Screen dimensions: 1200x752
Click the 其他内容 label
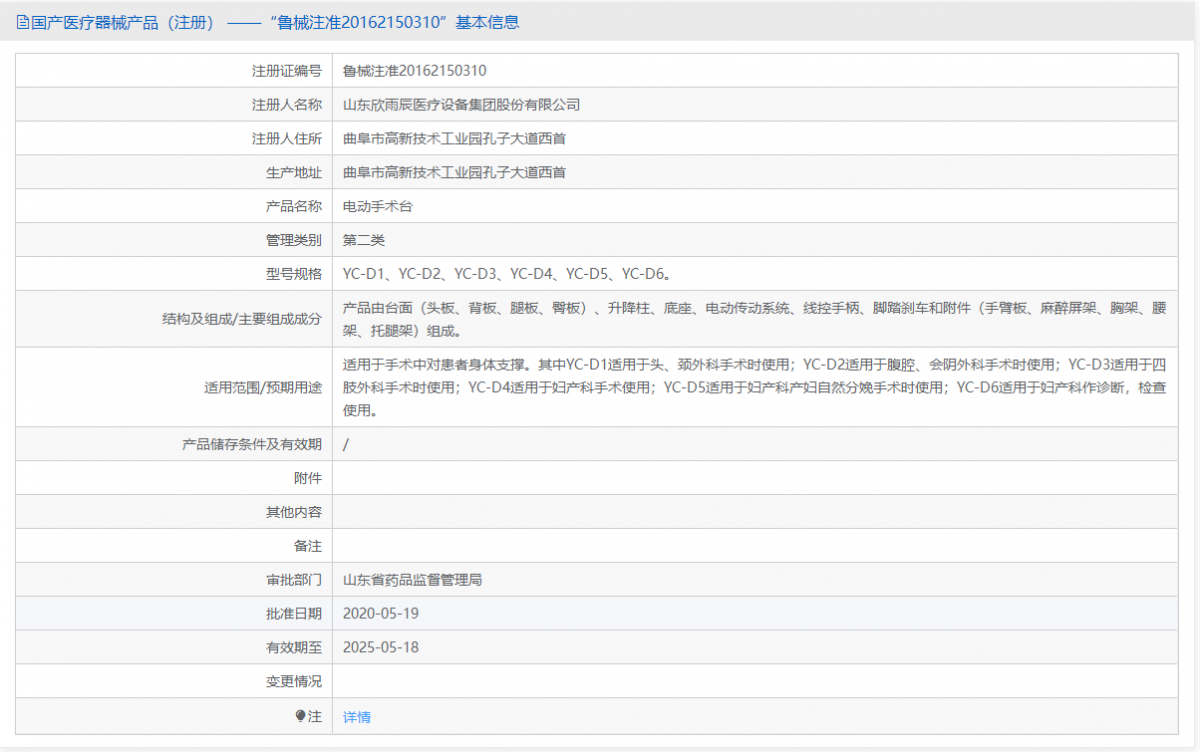tap(294, 512)
